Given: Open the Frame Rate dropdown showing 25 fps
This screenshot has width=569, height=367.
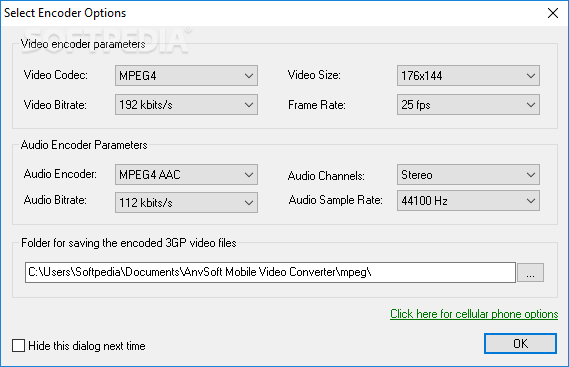Looking at the screenshot, I should coord(468,105).
